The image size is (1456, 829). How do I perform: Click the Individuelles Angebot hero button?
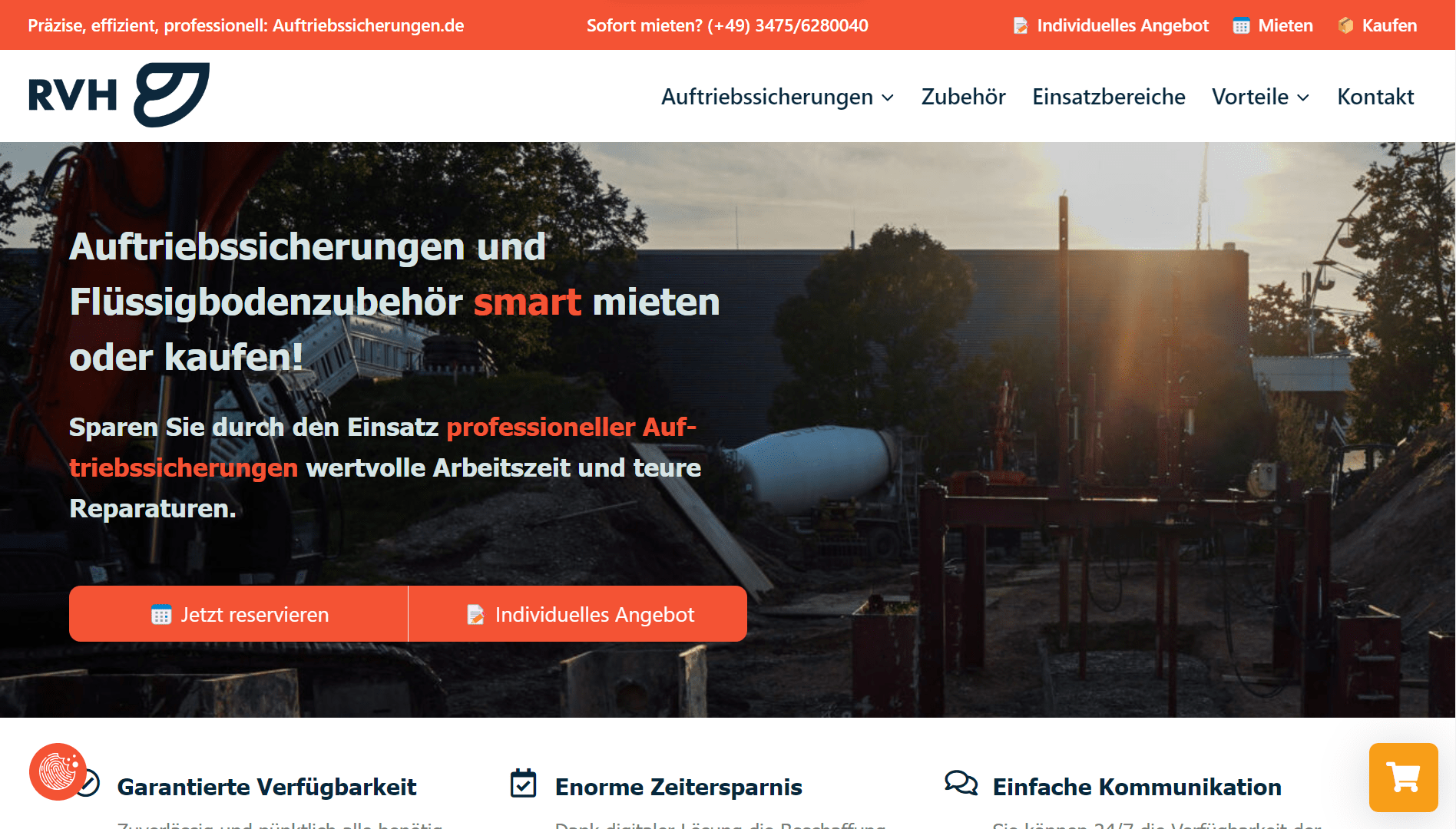click(578, 614)
